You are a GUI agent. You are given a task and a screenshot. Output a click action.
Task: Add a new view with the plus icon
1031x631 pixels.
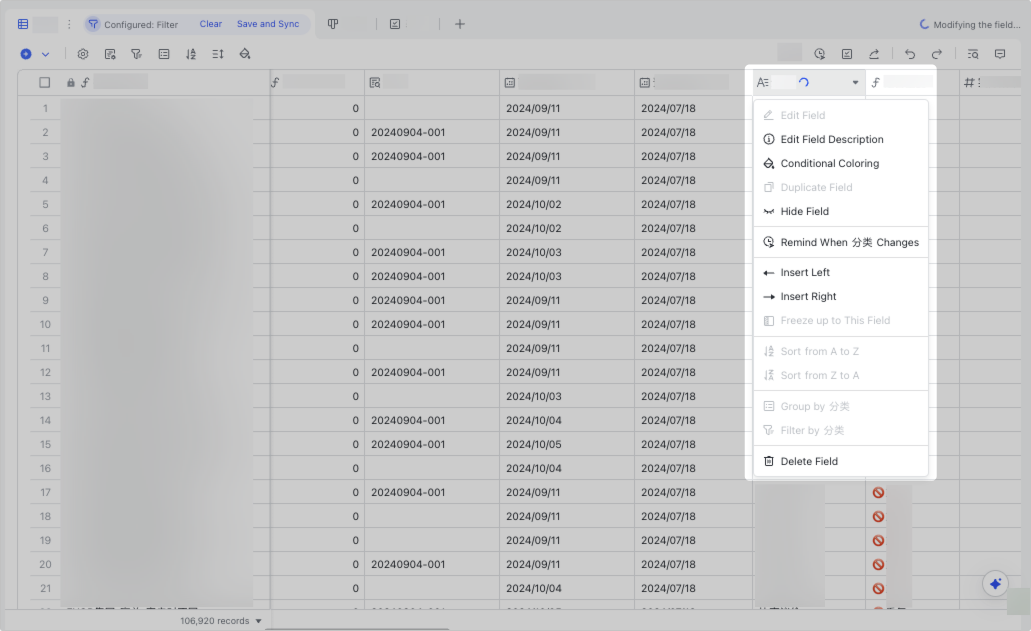[x=460, y=24]
